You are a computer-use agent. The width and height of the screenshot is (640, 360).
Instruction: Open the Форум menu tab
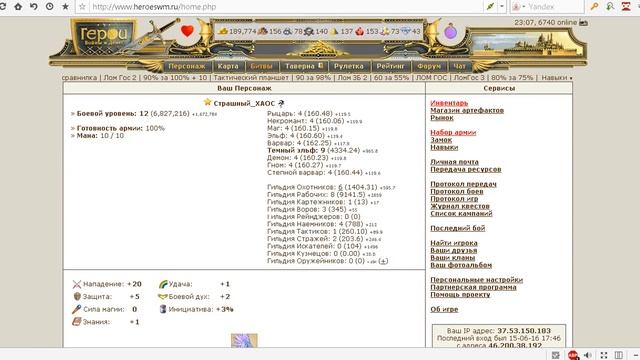[x=429, y=66]
